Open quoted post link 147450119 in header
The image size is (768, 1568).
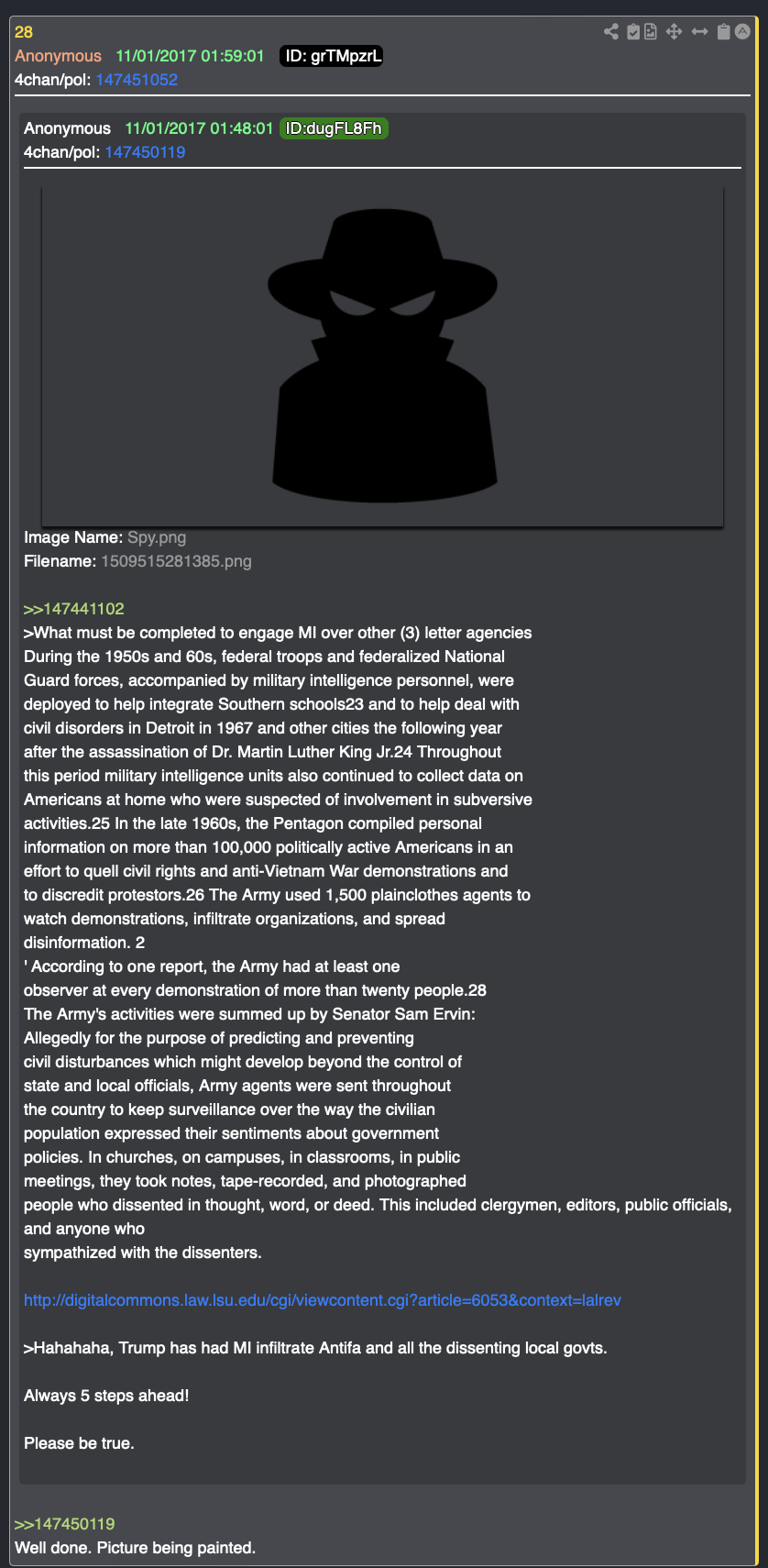[x=145, y=152]
